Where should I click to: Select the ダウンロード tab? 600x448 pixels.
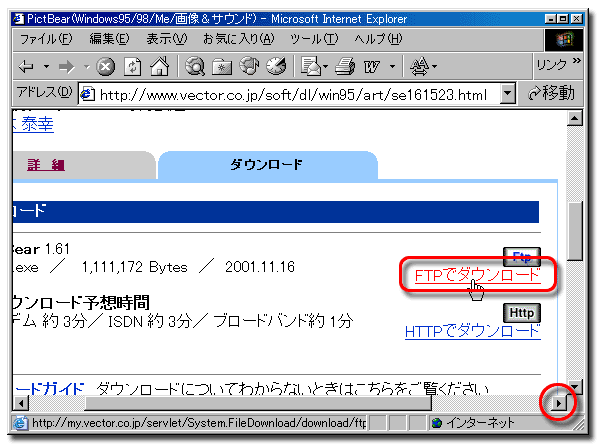point(266,165)
